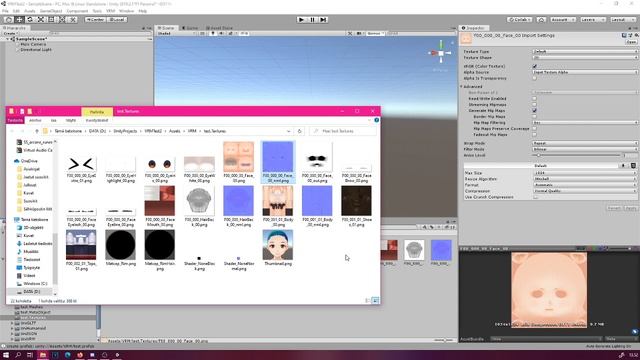640x360 pixels.
Task: Toggle Fadeout Mip Maps checkbox
Action: tap(535, 134)
